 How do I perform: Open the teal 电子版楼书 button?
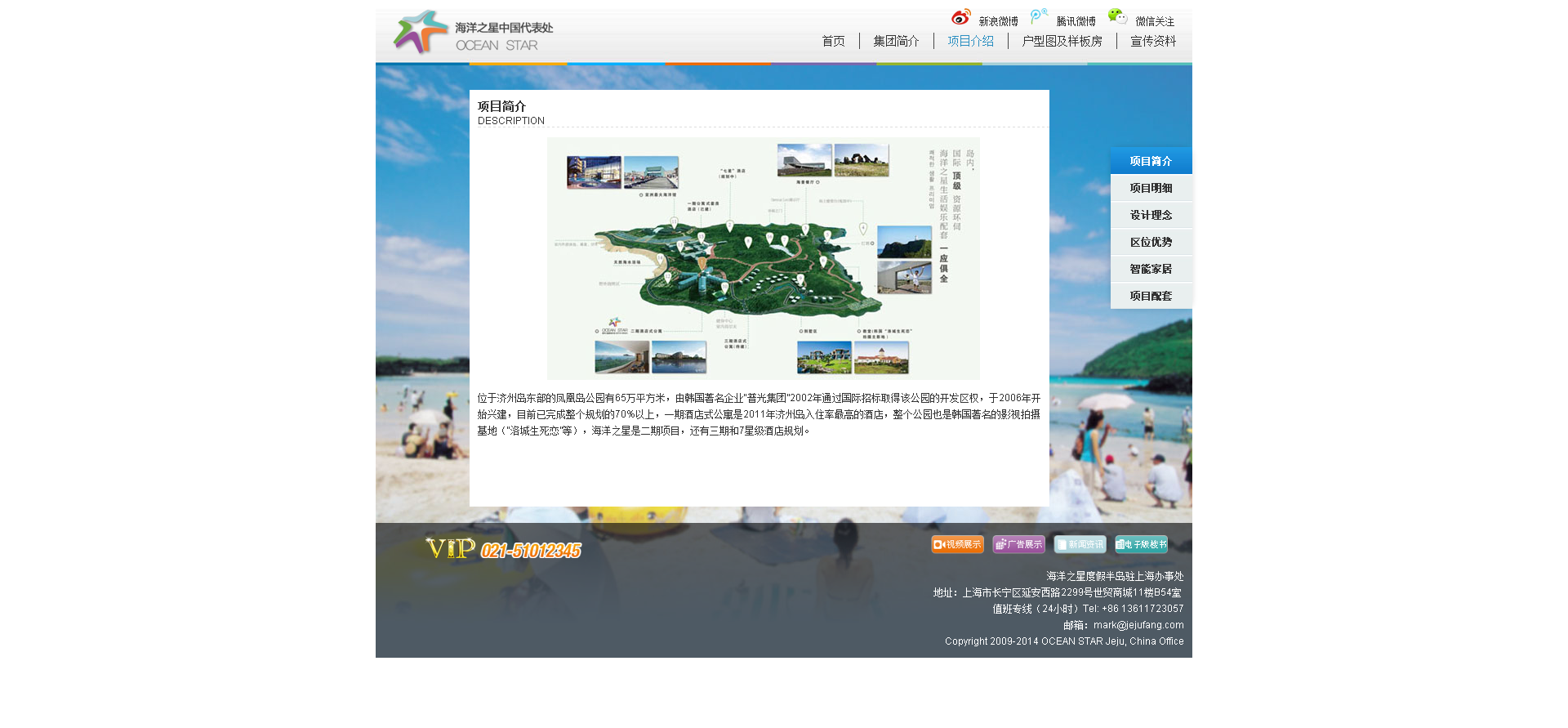1141,544
